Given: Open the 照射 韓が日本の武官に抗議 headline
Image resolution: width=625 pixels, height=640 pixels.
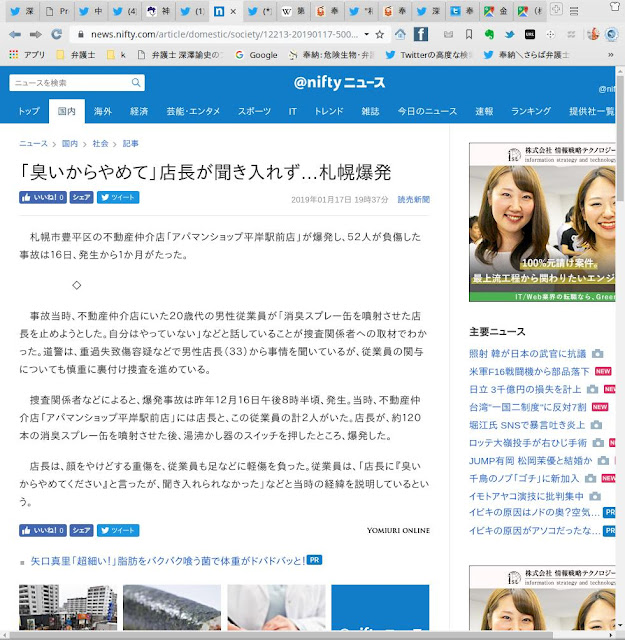Looking at the screenshot, I should 527,353.
